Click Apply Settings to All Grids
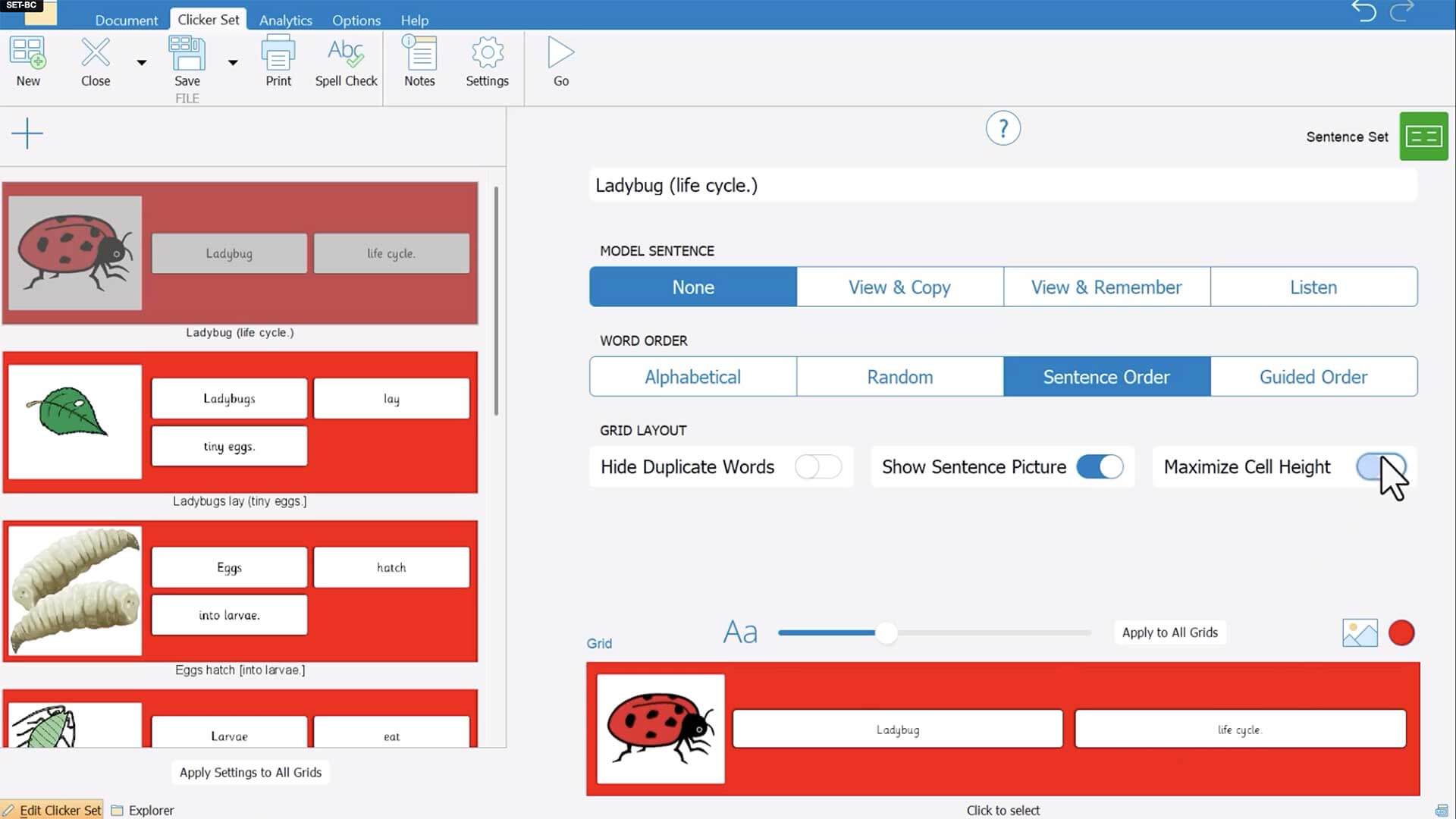 249,772
